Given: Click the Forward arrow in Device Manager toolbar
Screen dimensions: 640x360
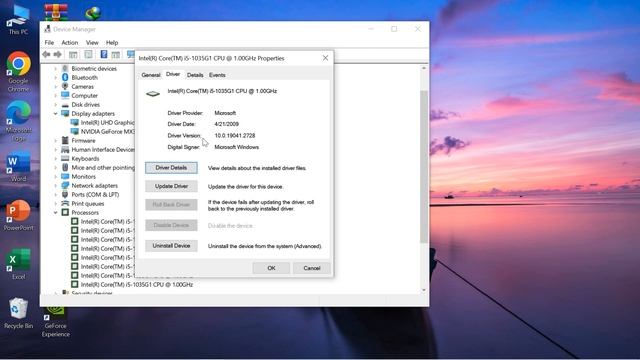Looking at the screenshot, I should pyautogui.click(x=58, y=54).
